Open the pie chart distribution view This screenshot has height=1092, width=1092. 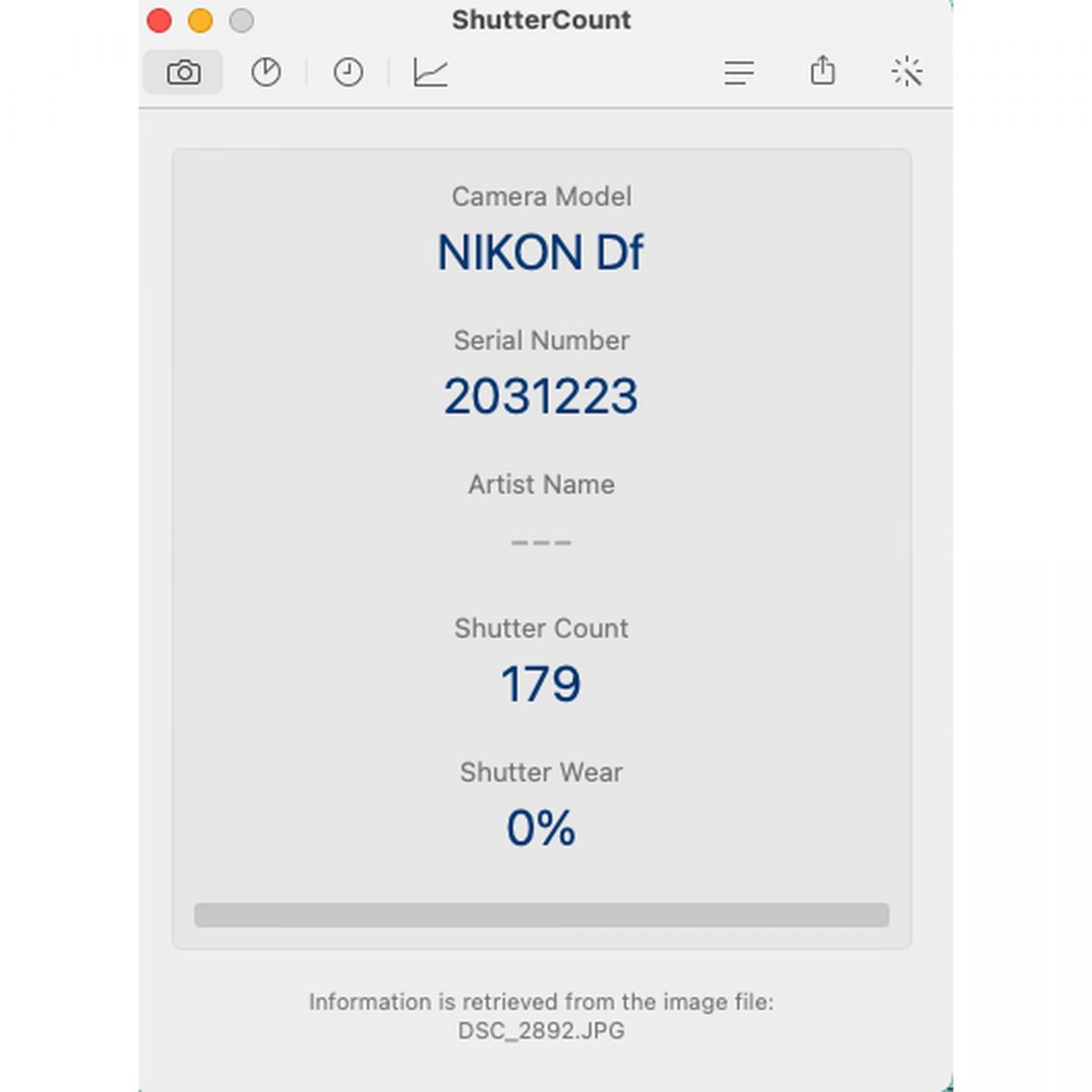[266, 72]
